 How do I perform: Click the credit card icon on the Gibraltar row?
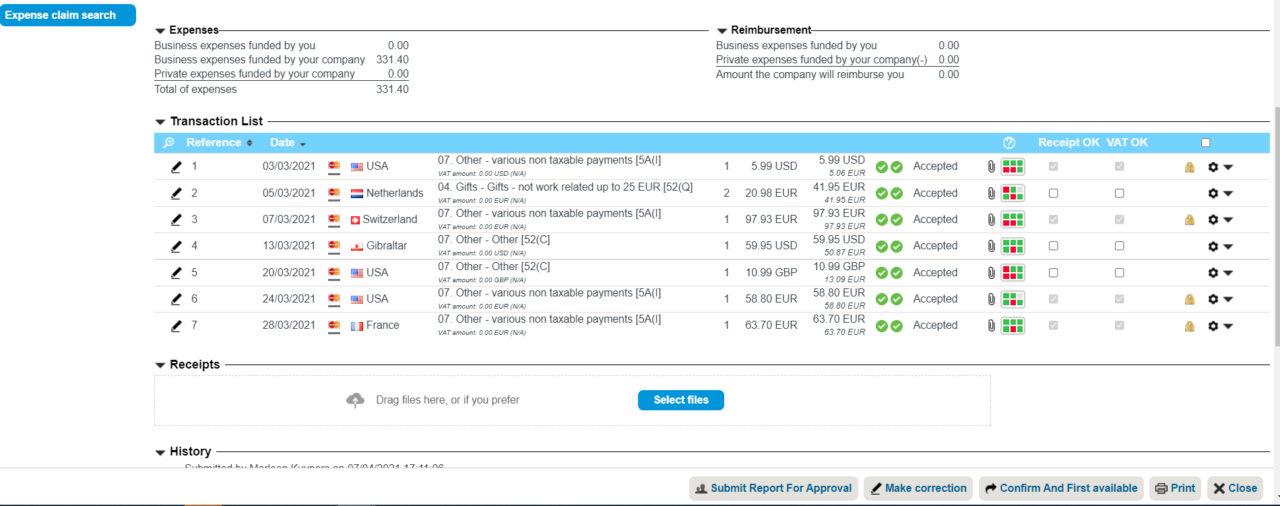coord(334,246)
